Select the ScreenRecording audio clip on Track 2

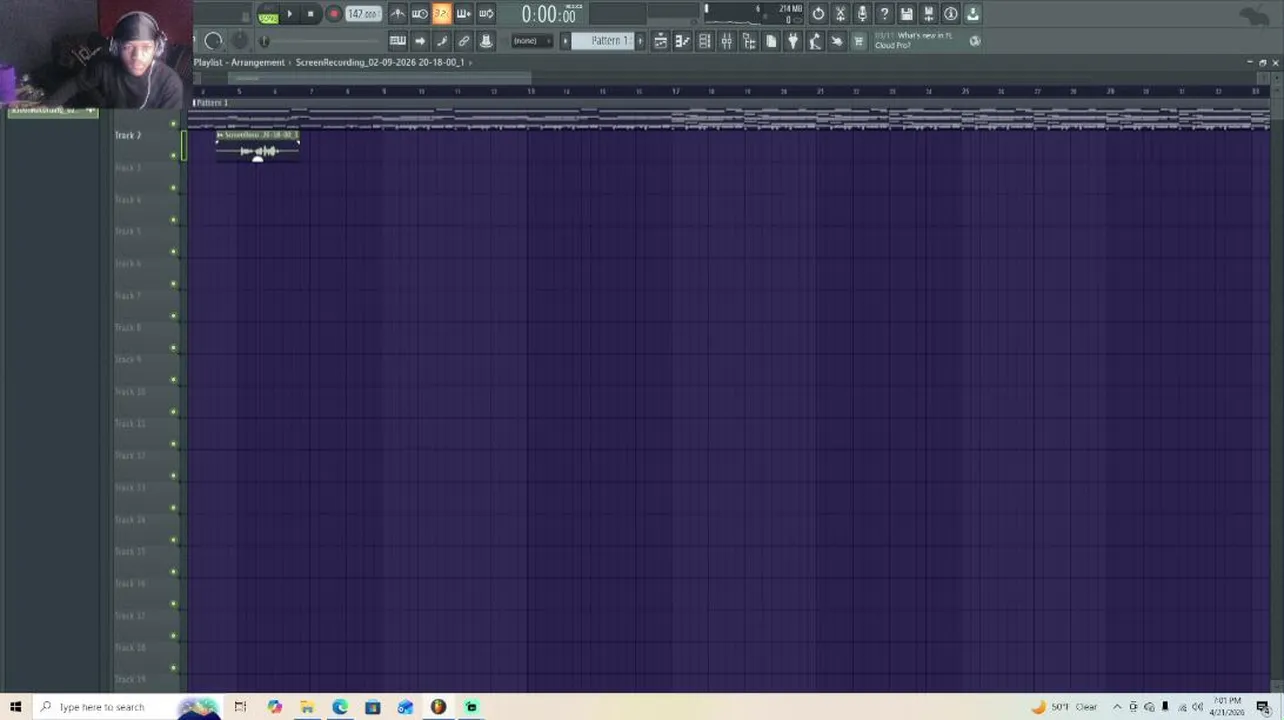tap(258, 146)
